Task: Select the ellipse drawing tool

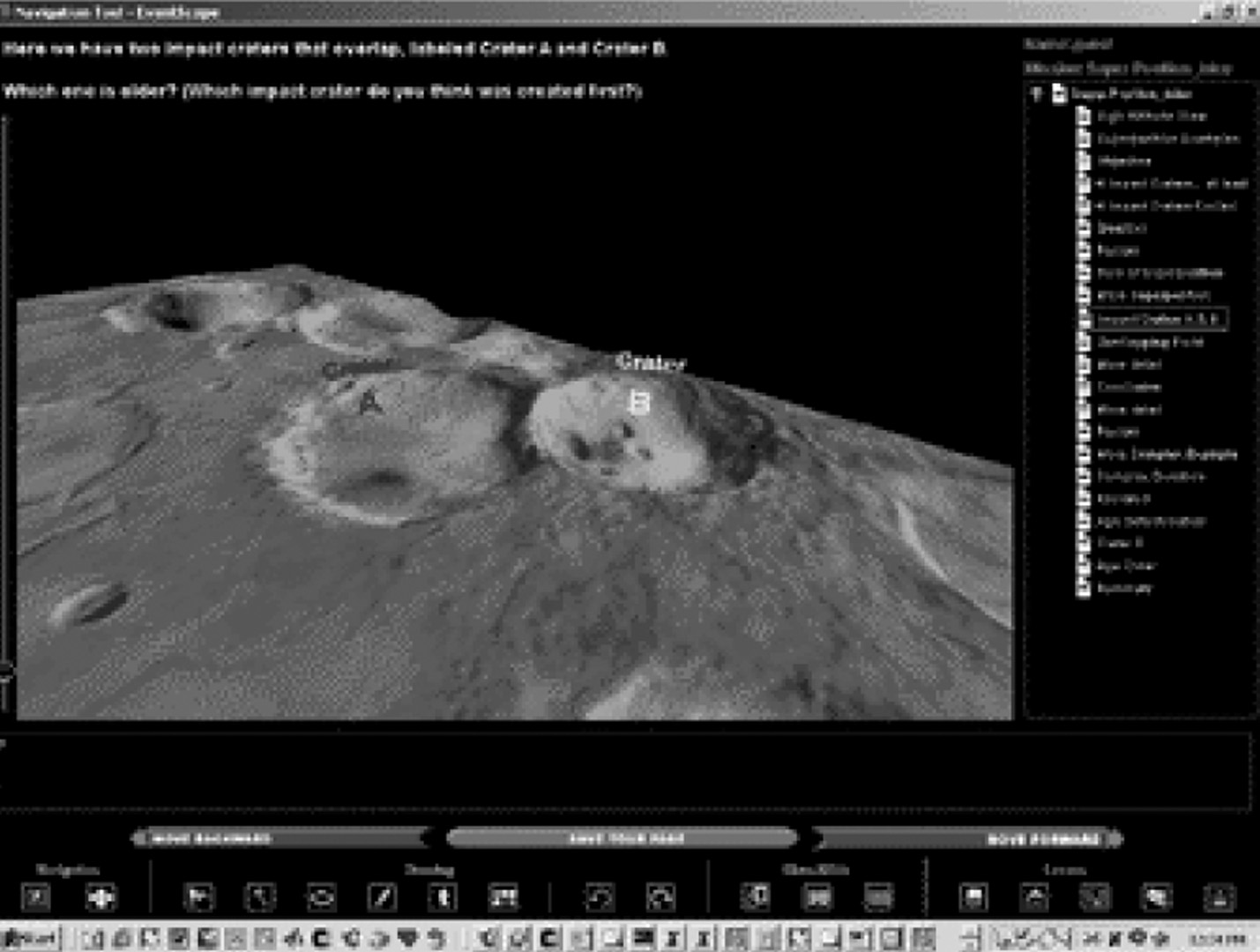Action: [321, 897]
